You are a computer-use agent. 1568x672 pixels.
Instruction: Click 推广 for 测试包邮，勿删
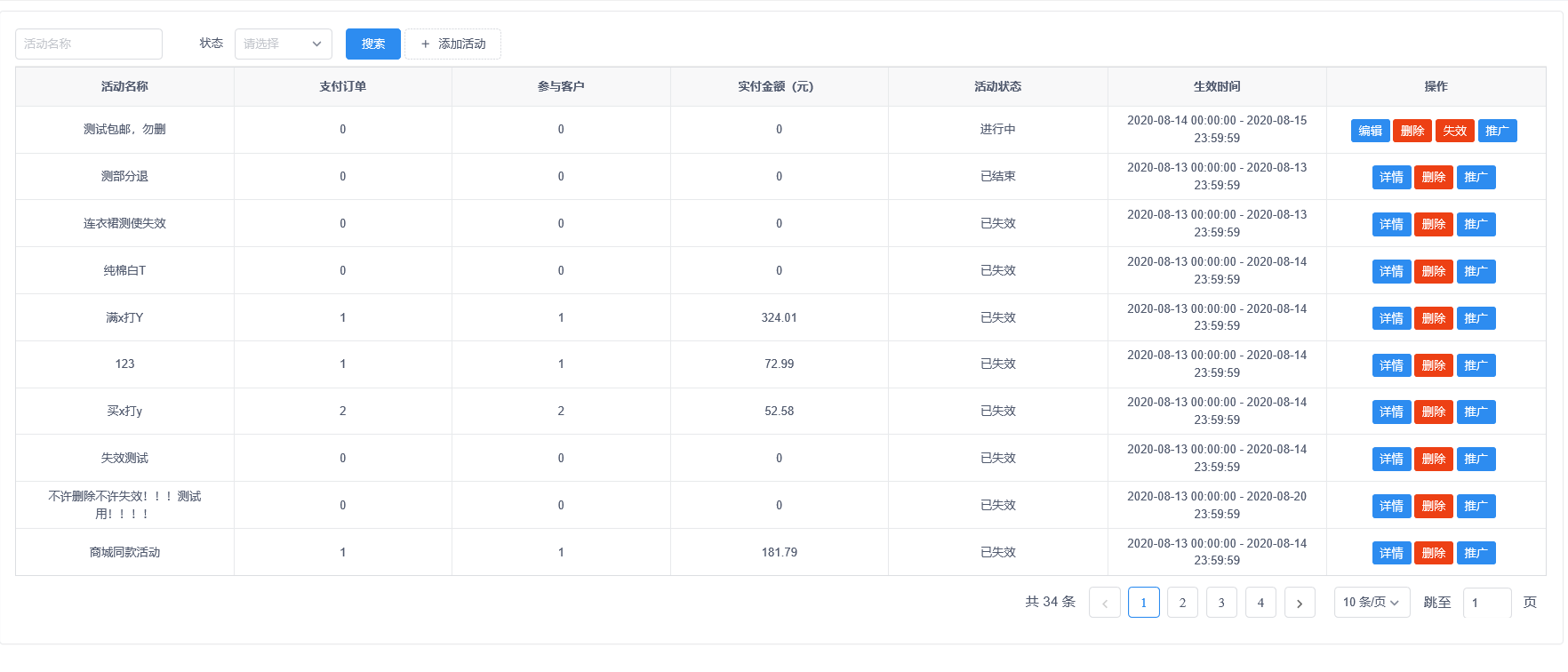(1497, 131)
